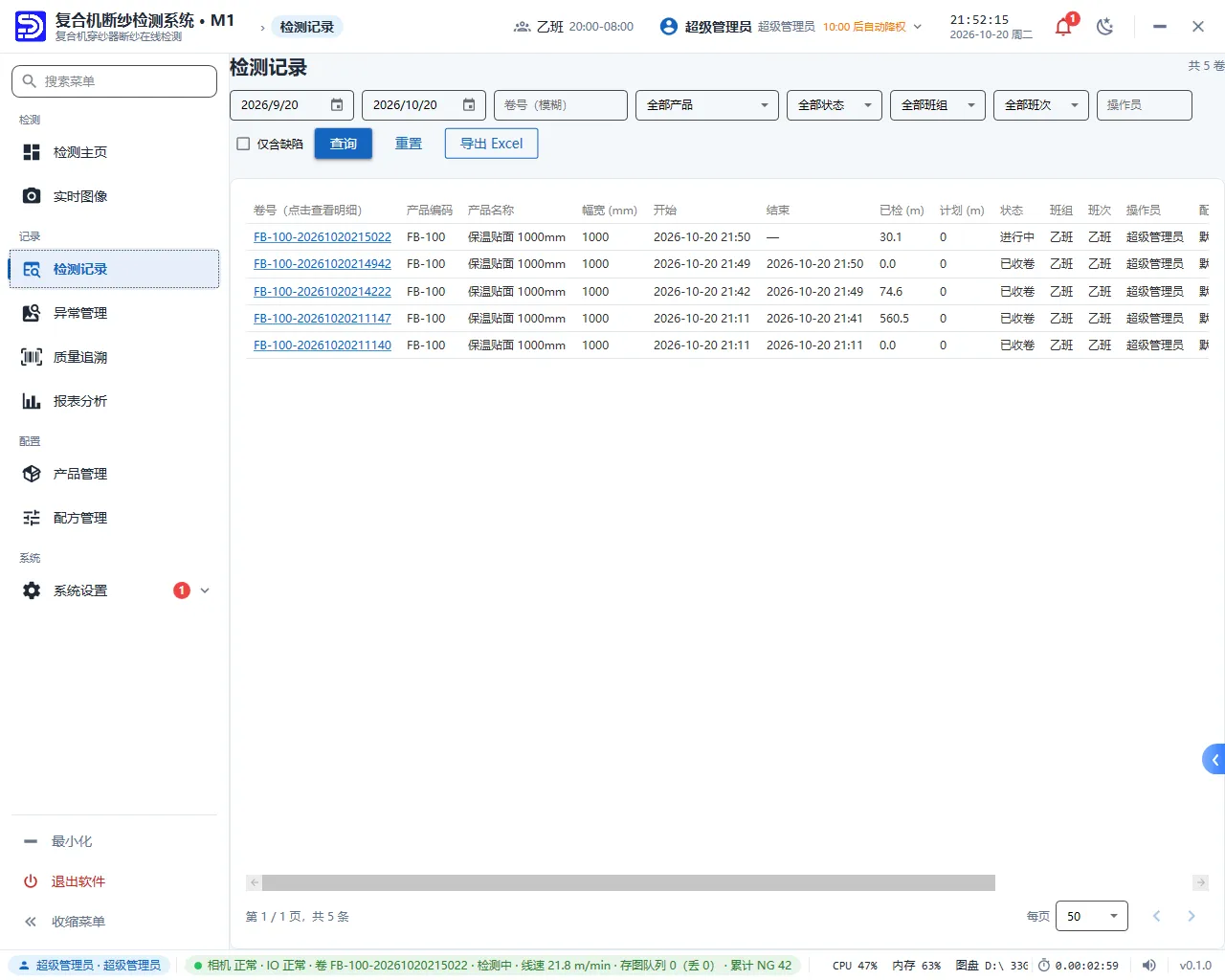1225x980 pixels.
Task: Click the horizontal table scrollbar thumb
Action: (x=629, y=882)
